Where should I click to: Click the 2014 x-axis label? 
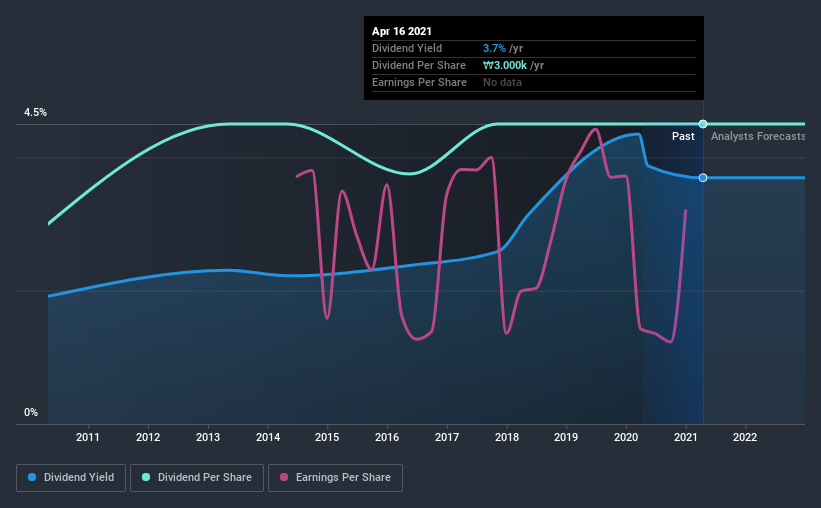pos(268,437)
